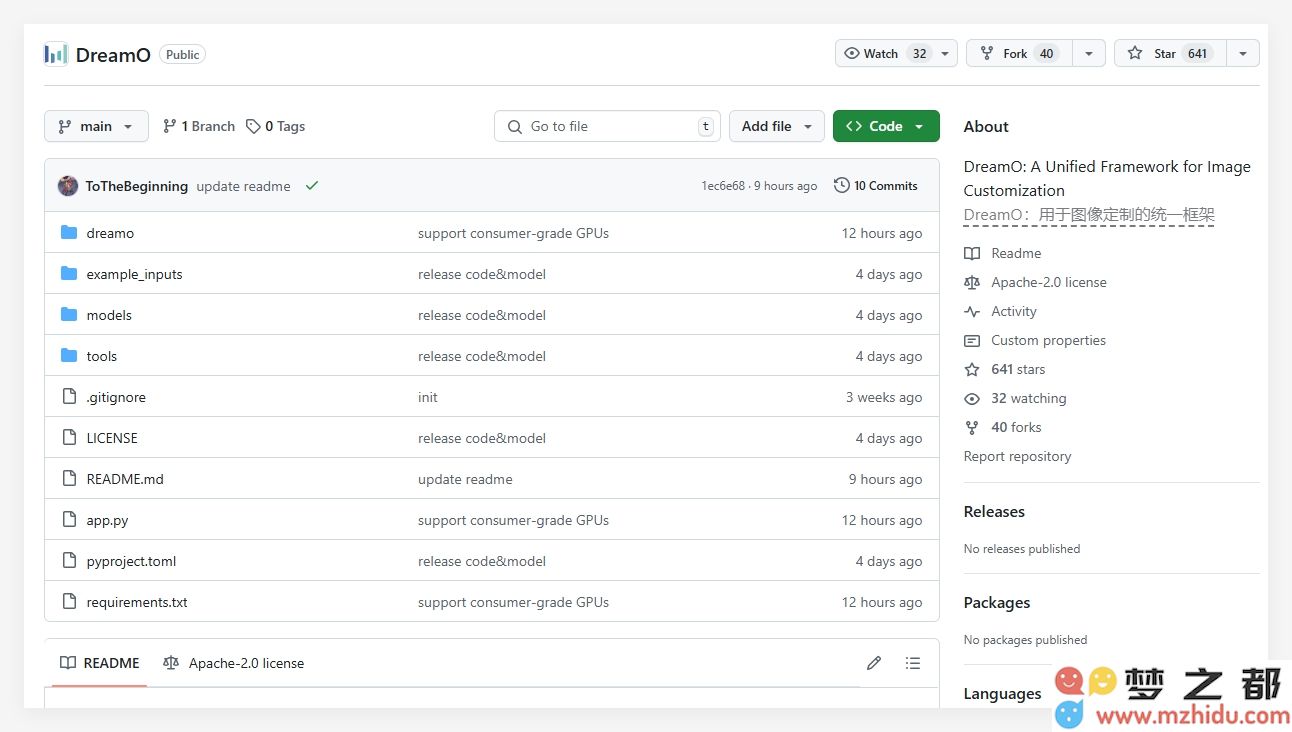Click the DreamO repository logo icon
The image size is (1292, 732).
[x=56, y=54]
